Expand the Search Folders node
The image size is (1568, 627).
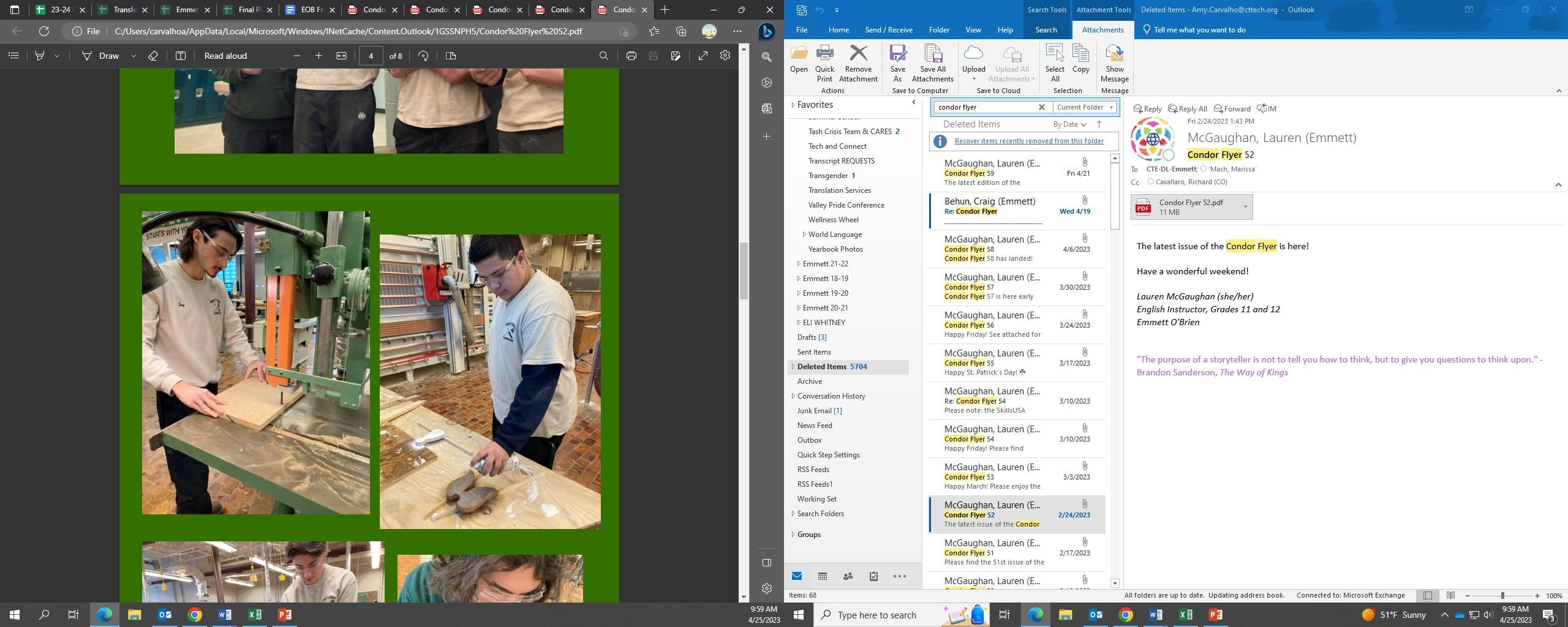793,514
